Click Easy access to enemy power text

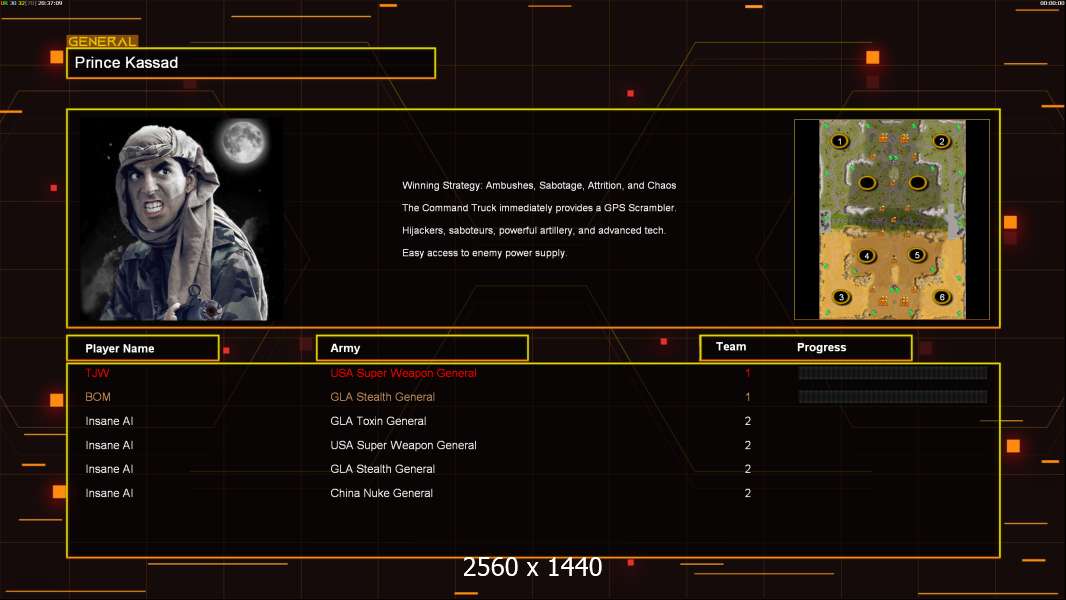484,253
